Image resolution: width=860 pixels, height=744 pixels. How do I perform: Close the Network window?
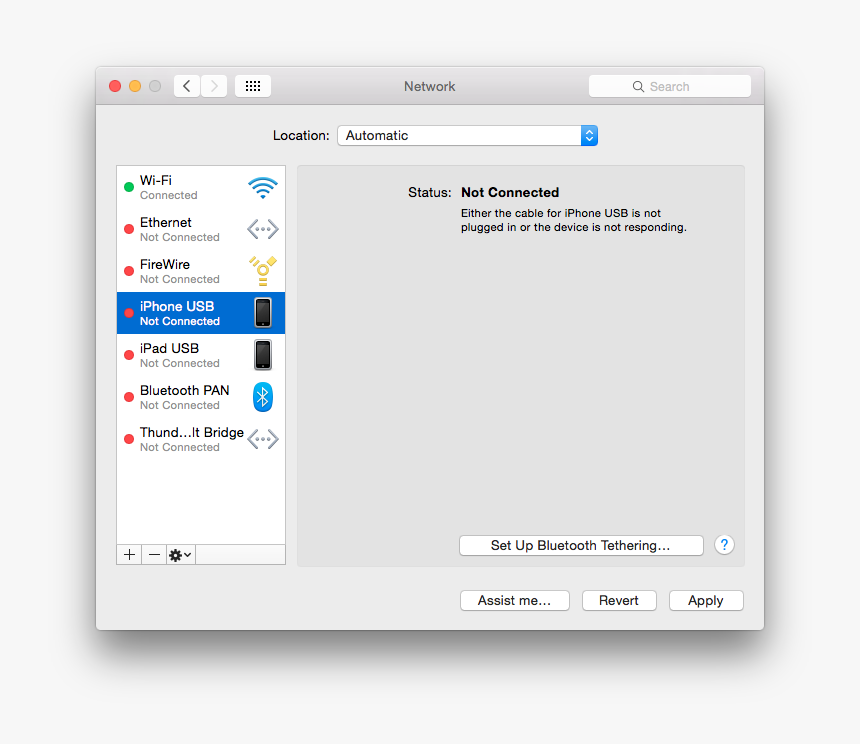[x=115, y=86]
